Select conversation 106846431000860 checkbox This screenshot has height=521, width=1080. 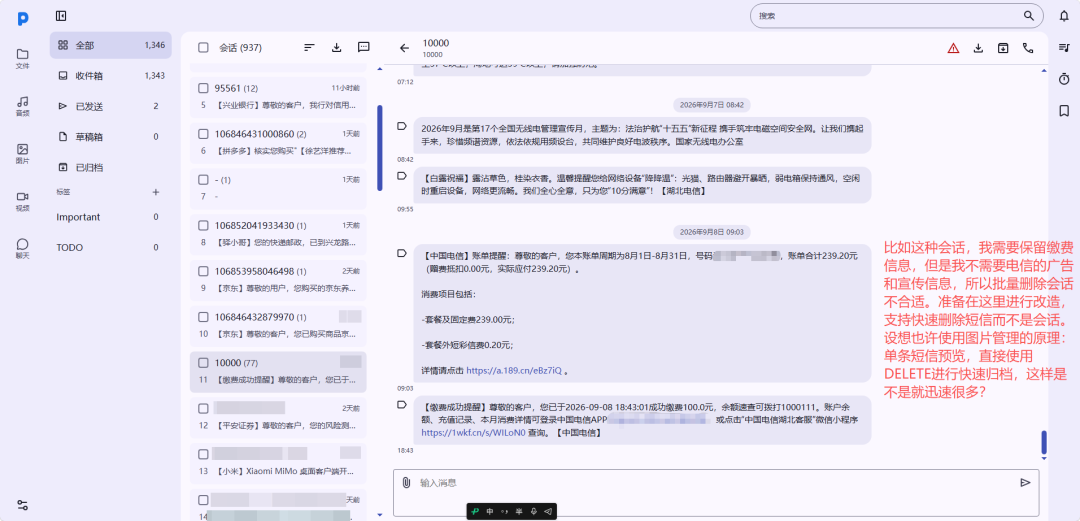pos(203,134)
